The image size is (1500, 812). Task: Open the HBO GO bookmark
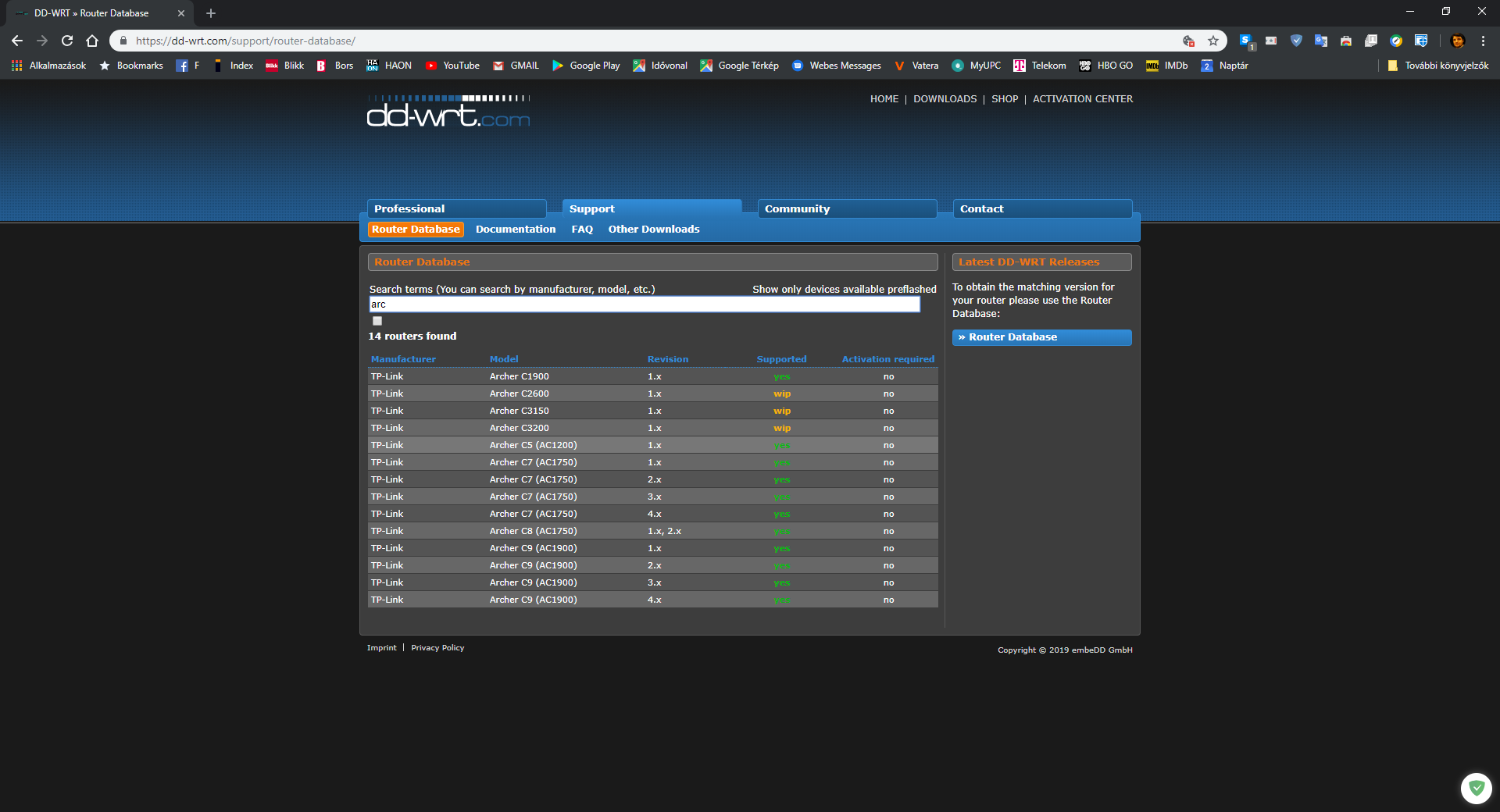point(1105,66)
